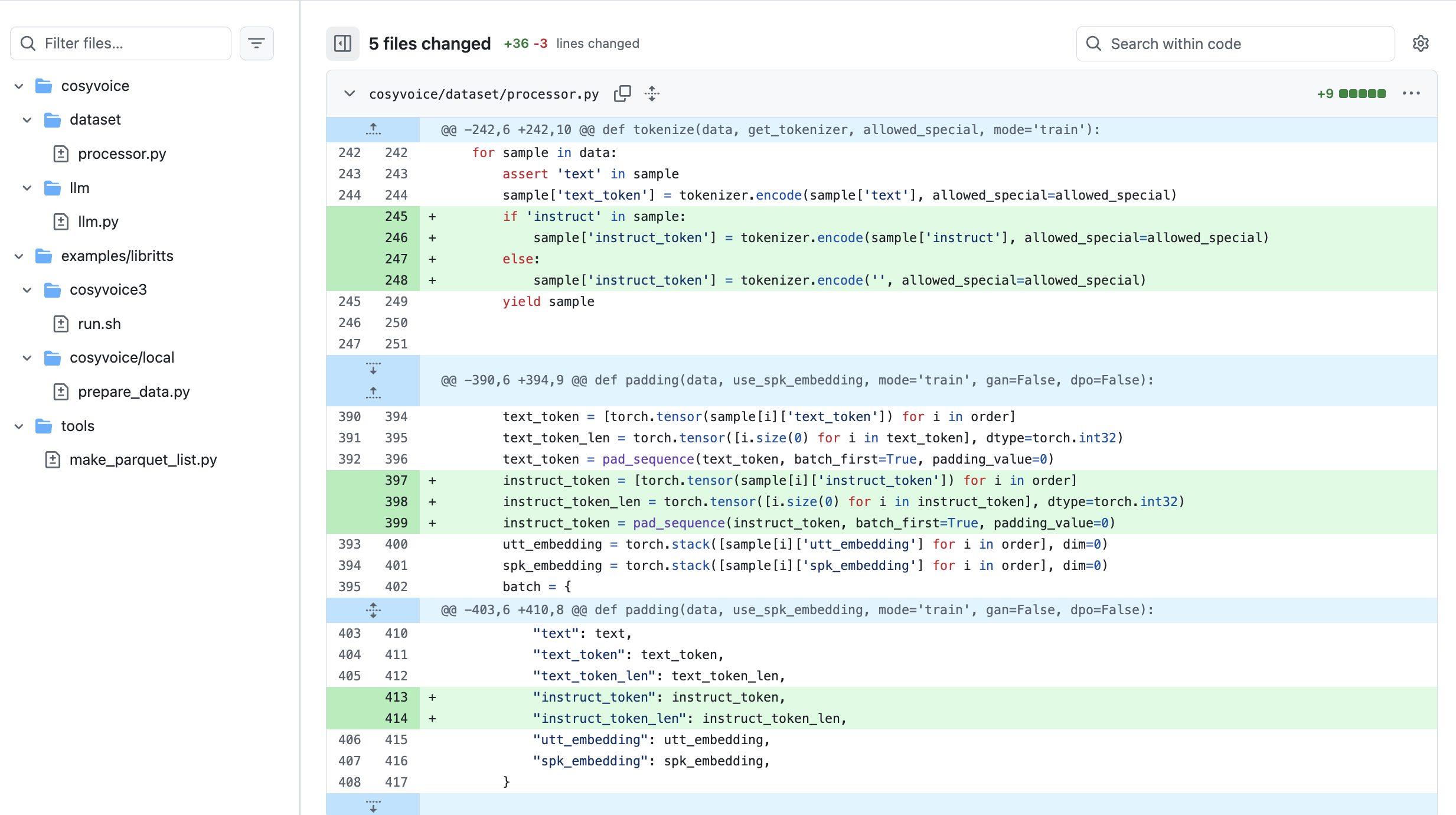Collapse the tools folder
This screenshot has width=1456, height=815.
tap(19, 426)
